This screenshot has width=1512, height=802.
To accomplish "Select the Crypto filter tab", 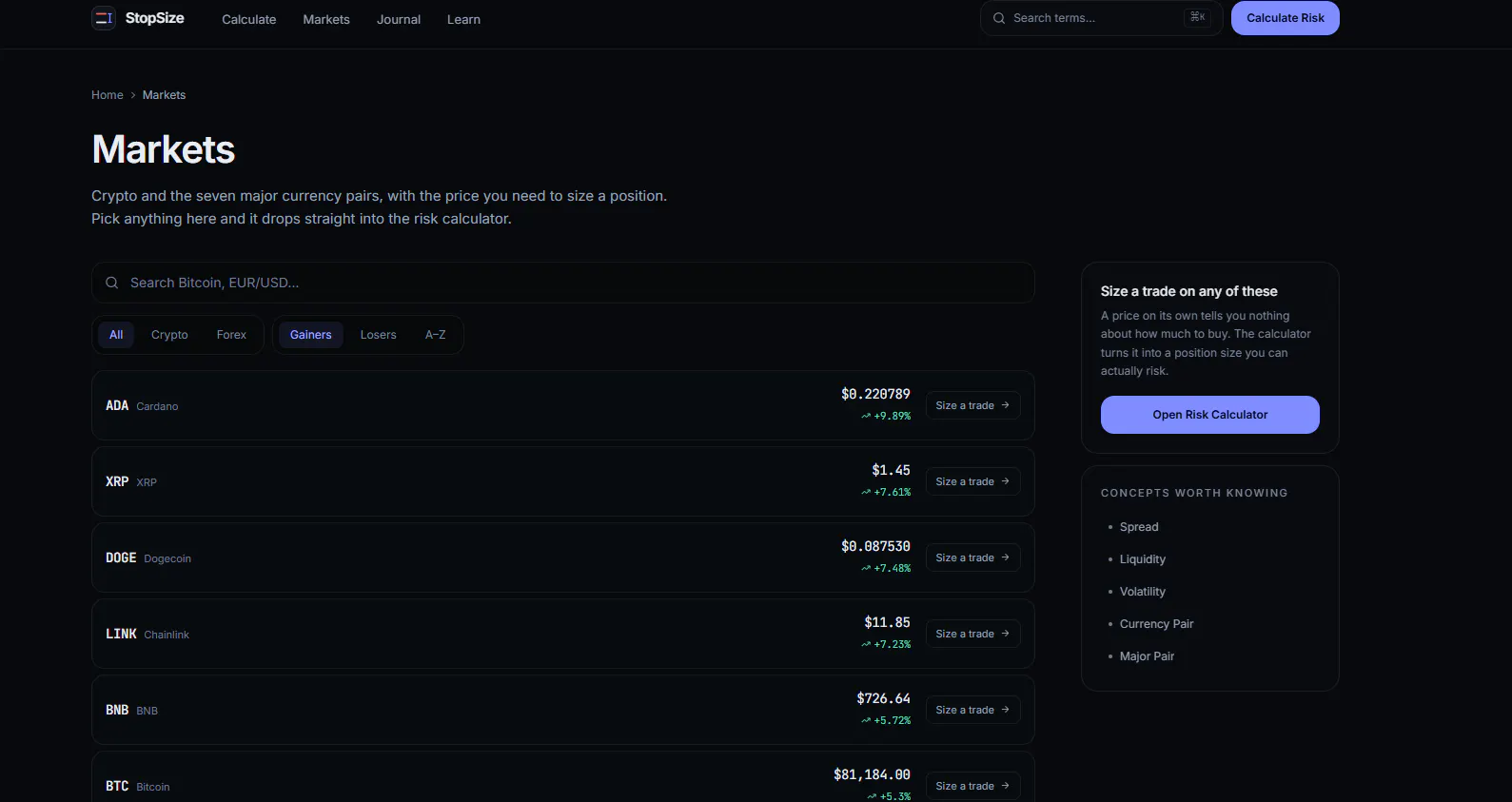I will (x=169, y=335).
